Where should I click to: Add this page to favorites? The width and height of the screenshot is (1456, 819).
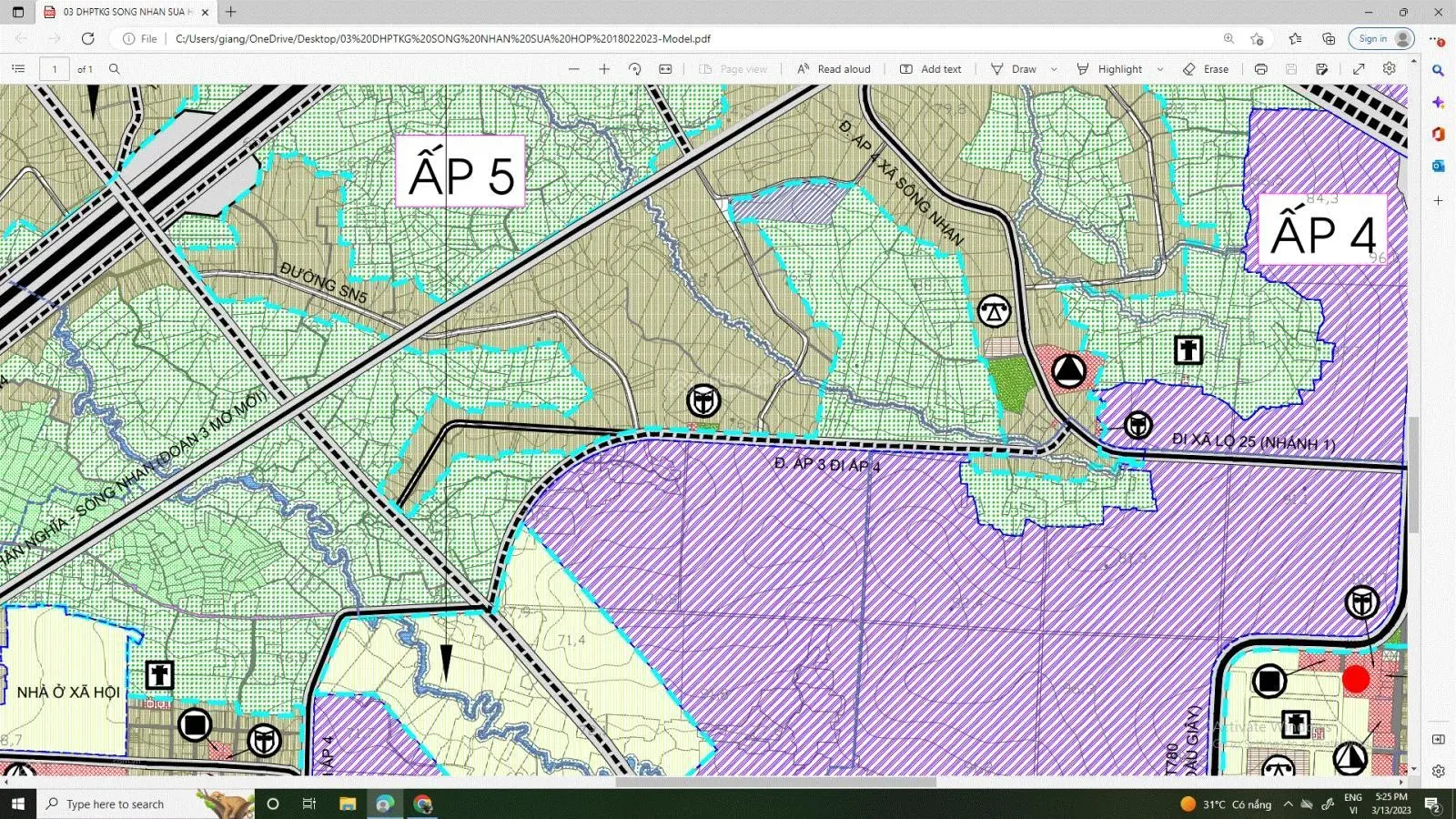pyautogui.click(x=1257, y=38)
